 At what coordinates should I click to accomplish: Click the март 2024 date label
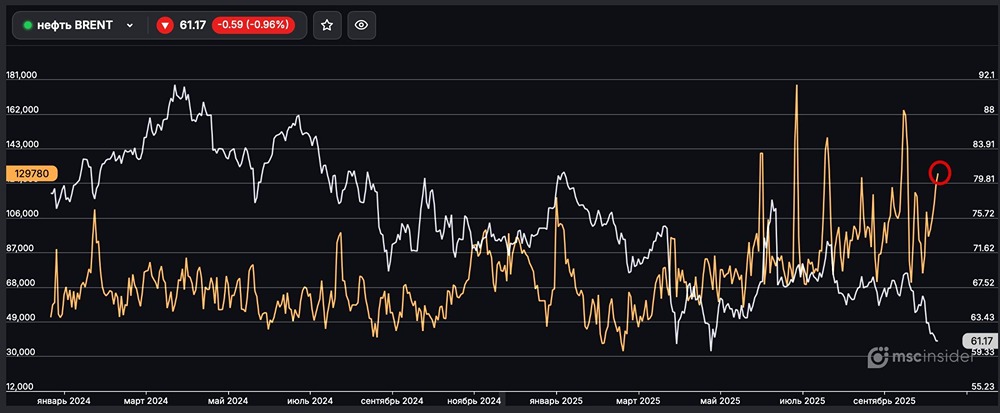tap(145, 402)
